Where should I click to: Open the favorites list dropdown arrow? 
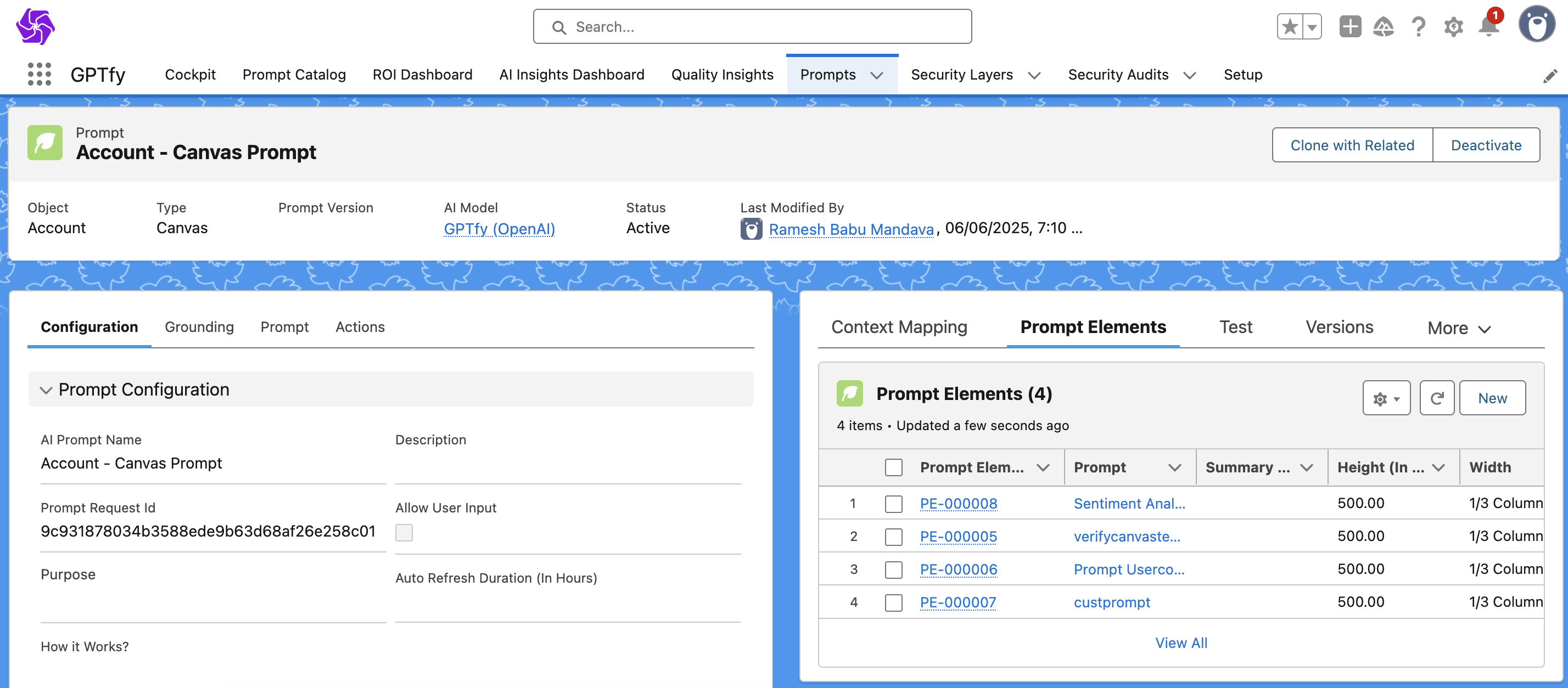[1312, 27]
